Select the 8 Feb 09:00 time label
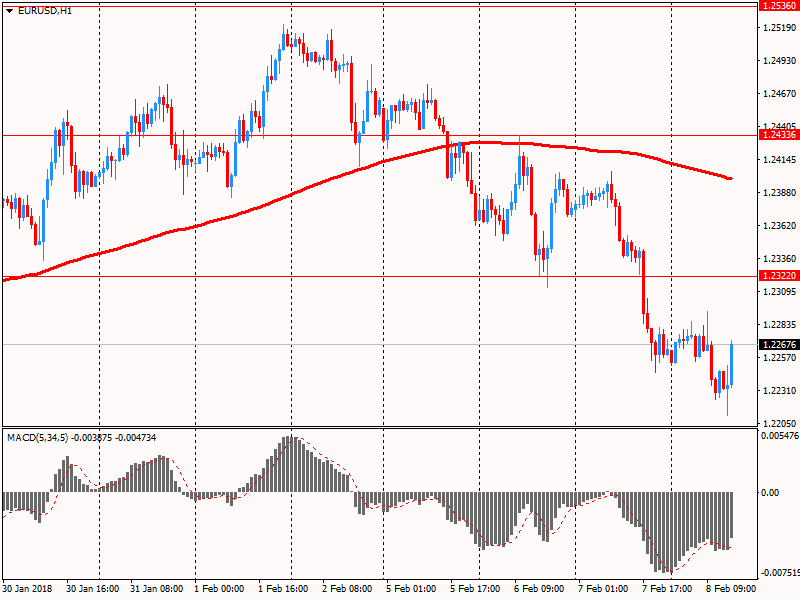 click(x=731, y=588)
